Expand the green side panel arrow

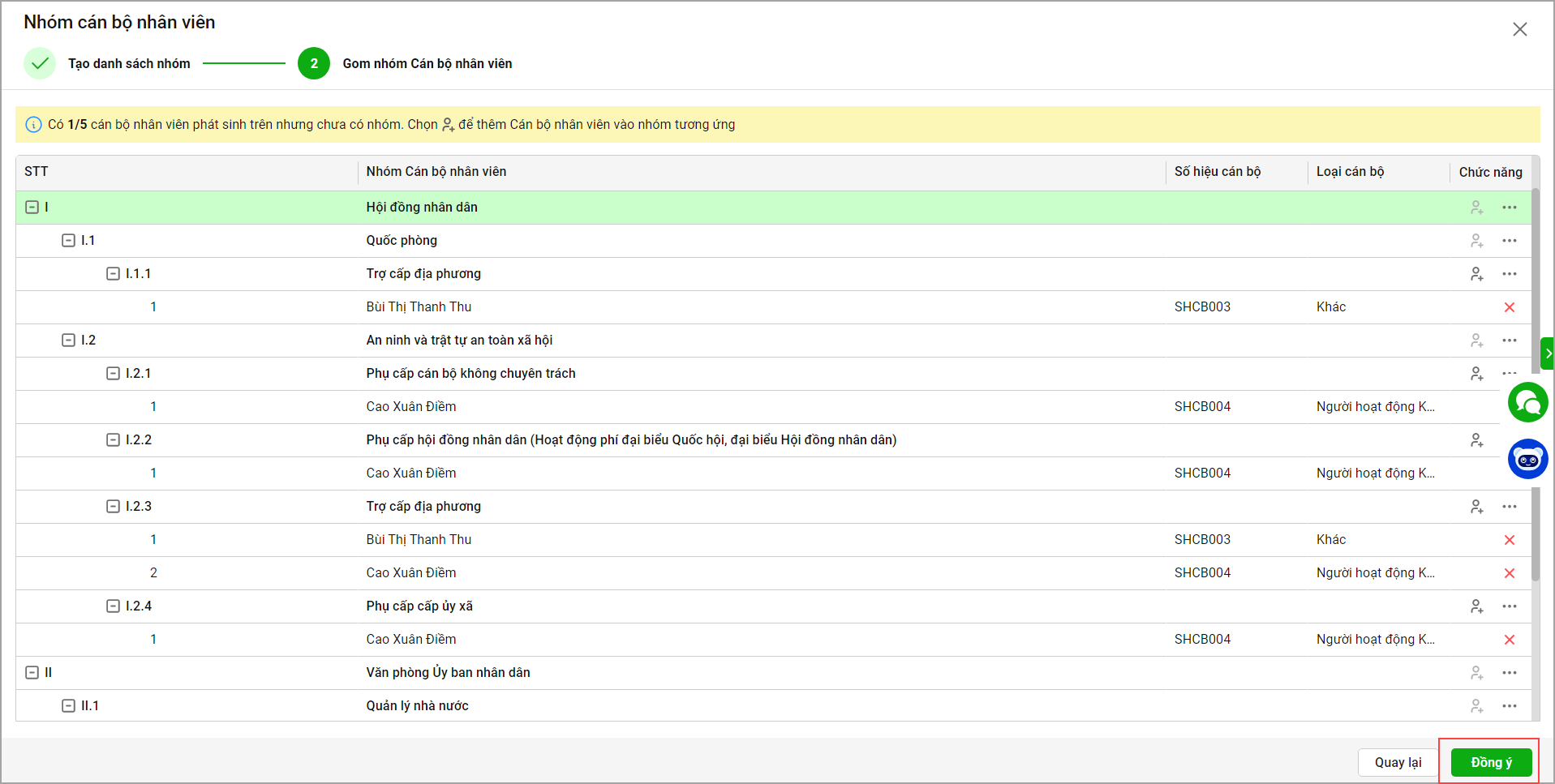coord(1548,353)
